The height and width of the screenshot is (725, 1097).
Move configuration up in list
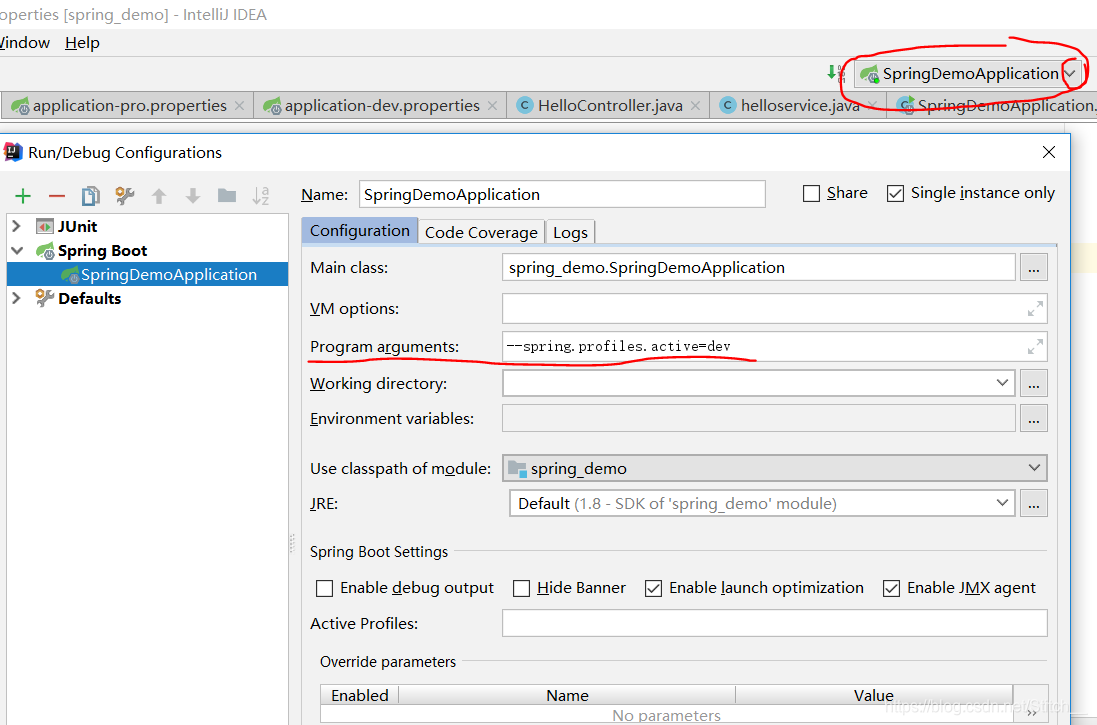point(159,196)
